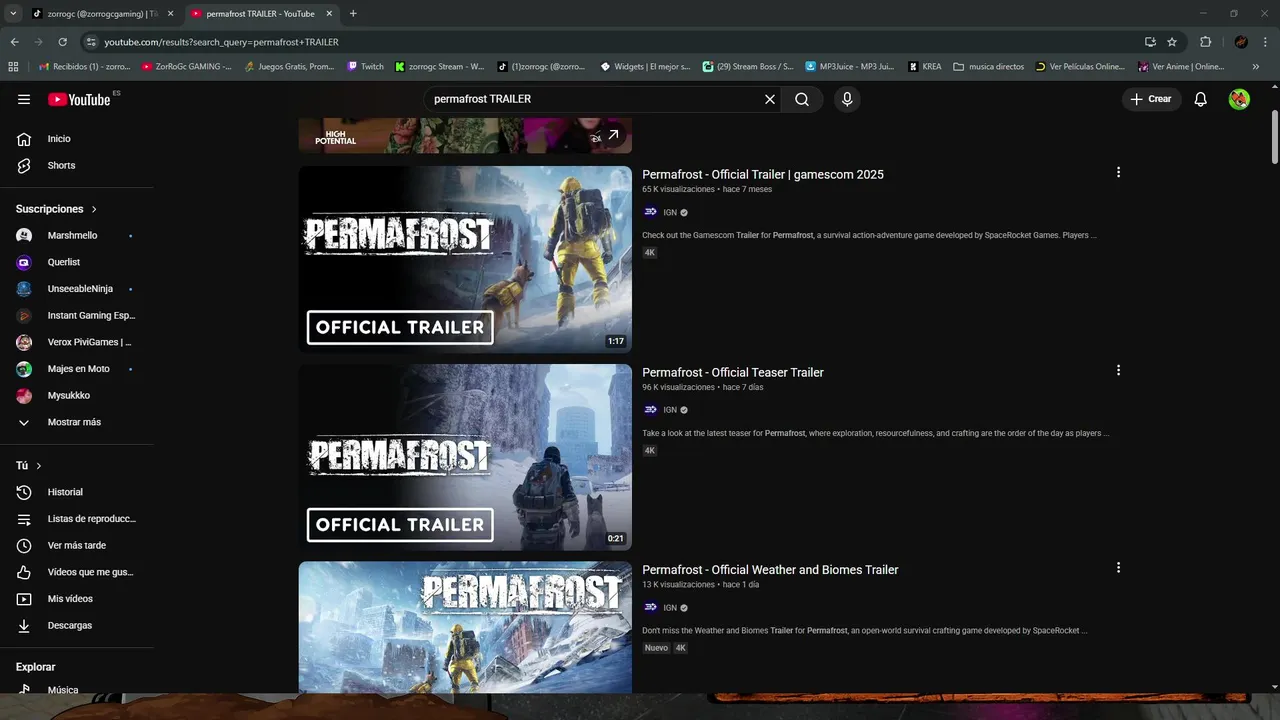Open the KREA bookmark
This screenshot has height=720, width=1280.
[x=925, y=67]
